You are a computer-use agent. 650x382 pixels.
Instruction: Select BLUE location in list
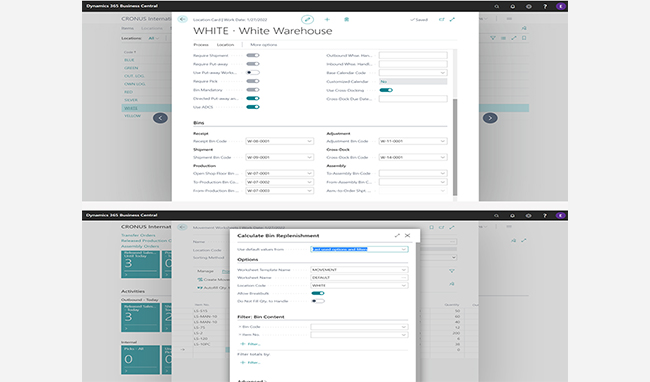point(129,60)
